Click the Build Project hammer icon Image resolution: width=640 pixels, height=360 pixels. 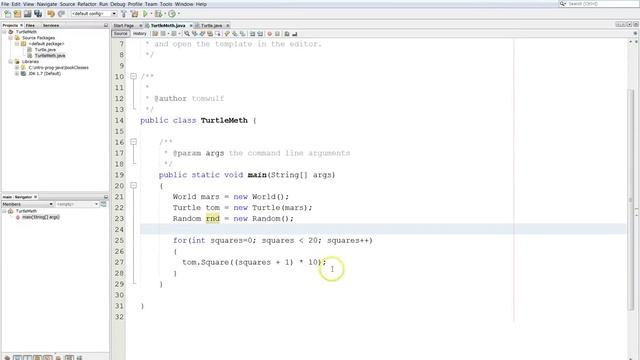[x=124, y=14]
